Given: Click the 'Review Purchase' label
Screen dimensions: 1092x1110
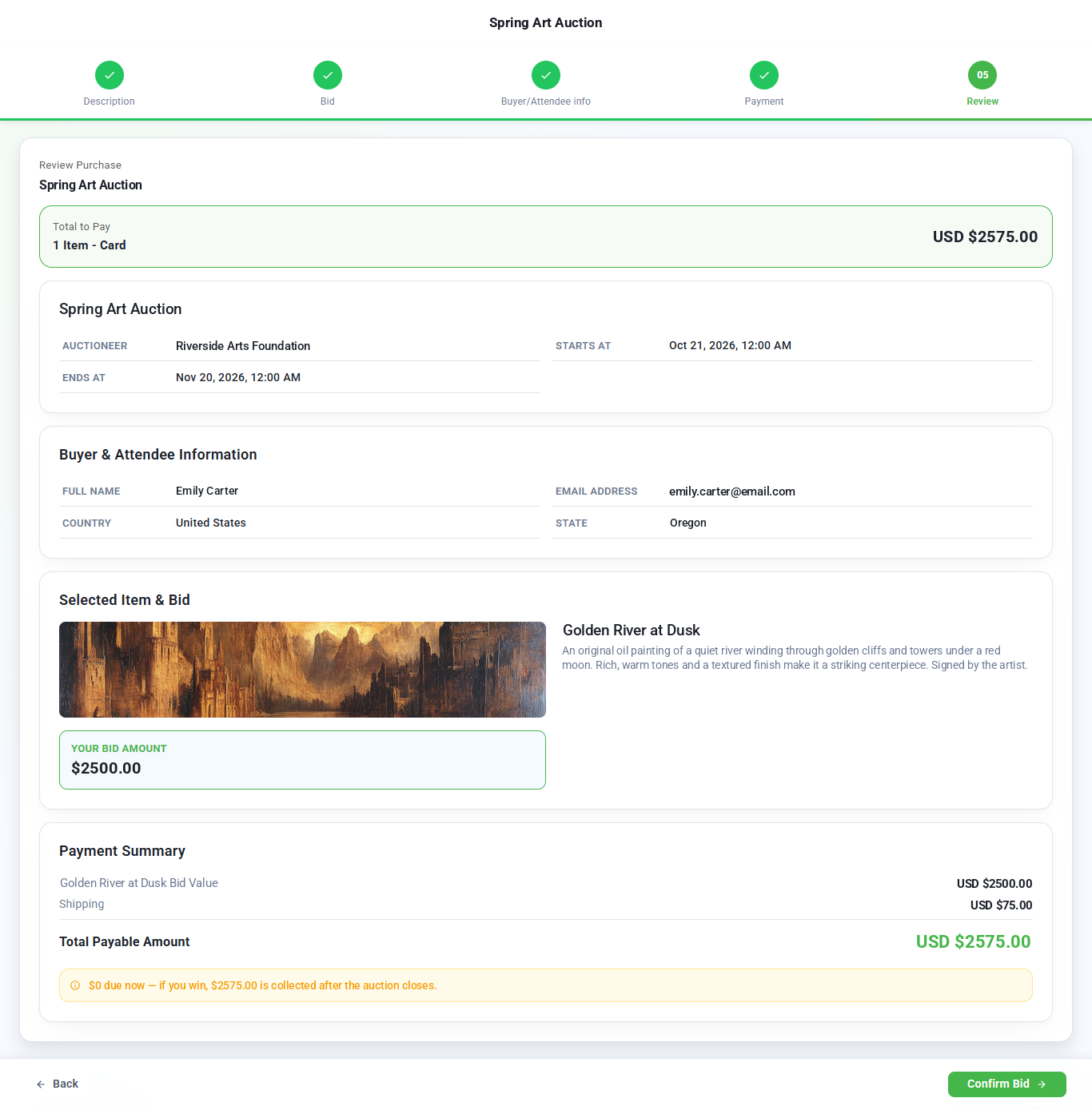Looking at the screenshot, I should coord(80,165).
